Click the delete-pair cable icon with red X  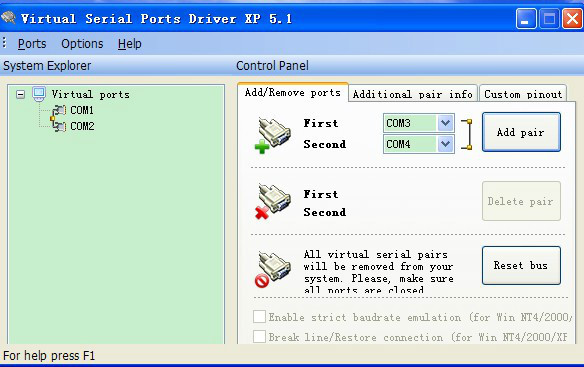click(x=273, y=201)
